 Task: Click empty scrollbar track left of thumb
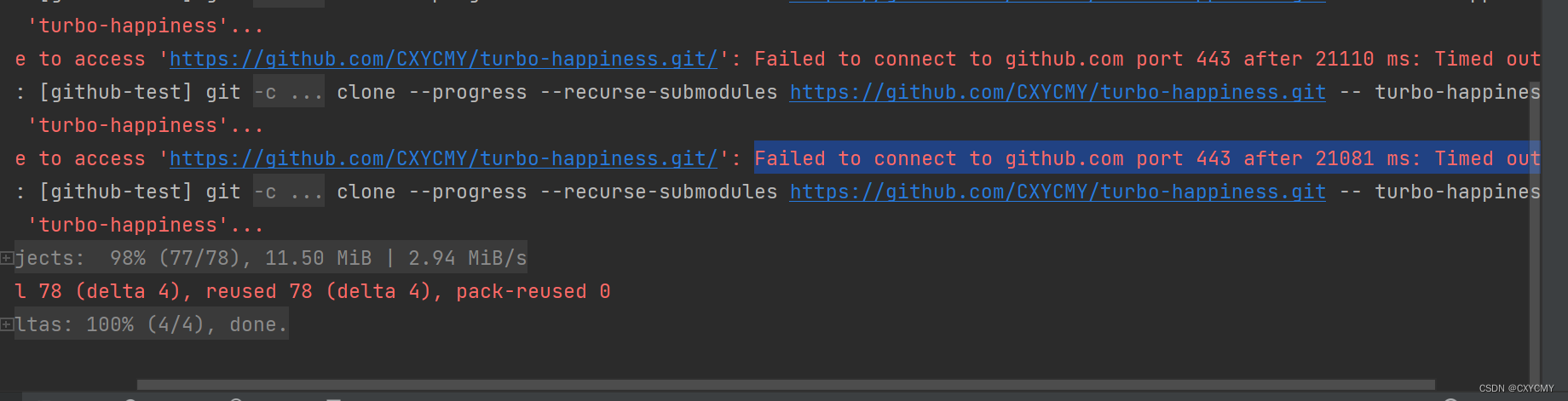[x=68, y=385]
